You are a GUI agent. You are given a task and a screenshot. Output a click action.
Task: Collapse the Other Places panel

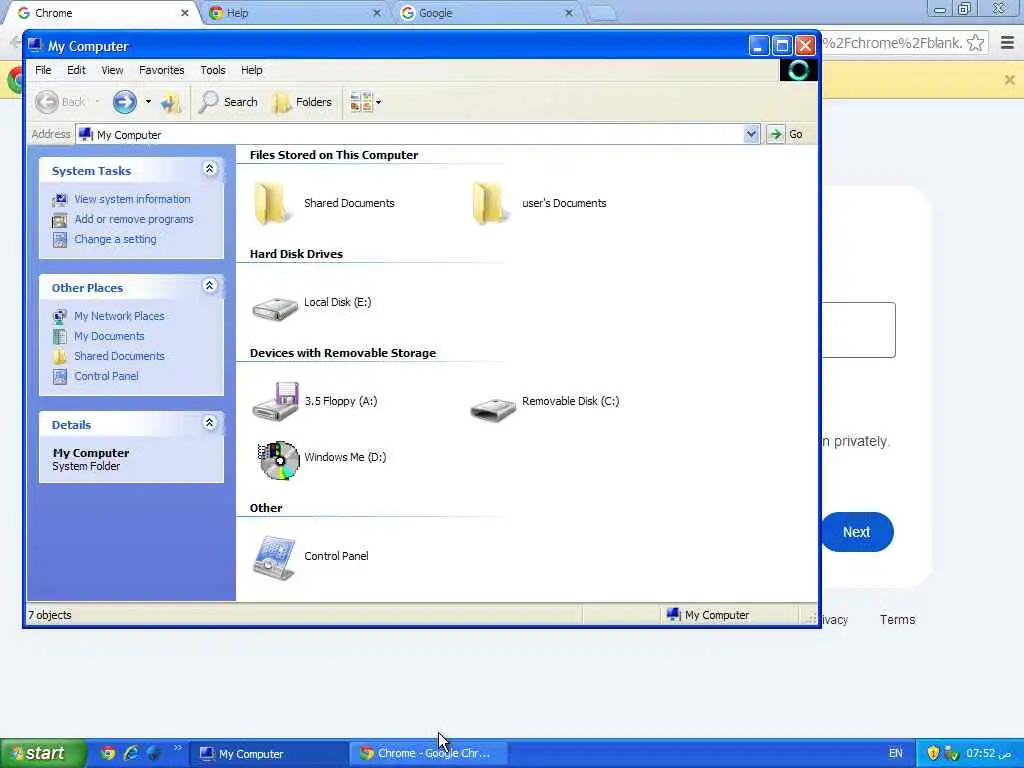pyautogui.click(x=210, y=286)
